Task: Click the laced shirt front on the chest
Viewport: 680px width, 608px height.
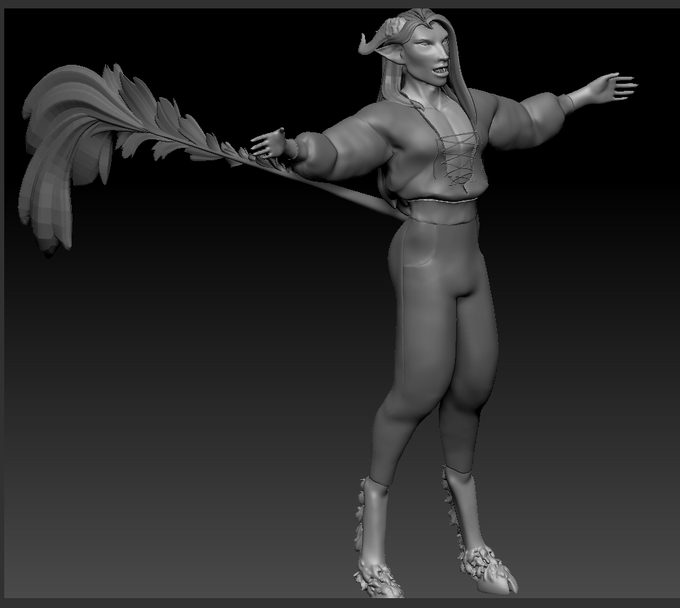Action: click(461, 160)
